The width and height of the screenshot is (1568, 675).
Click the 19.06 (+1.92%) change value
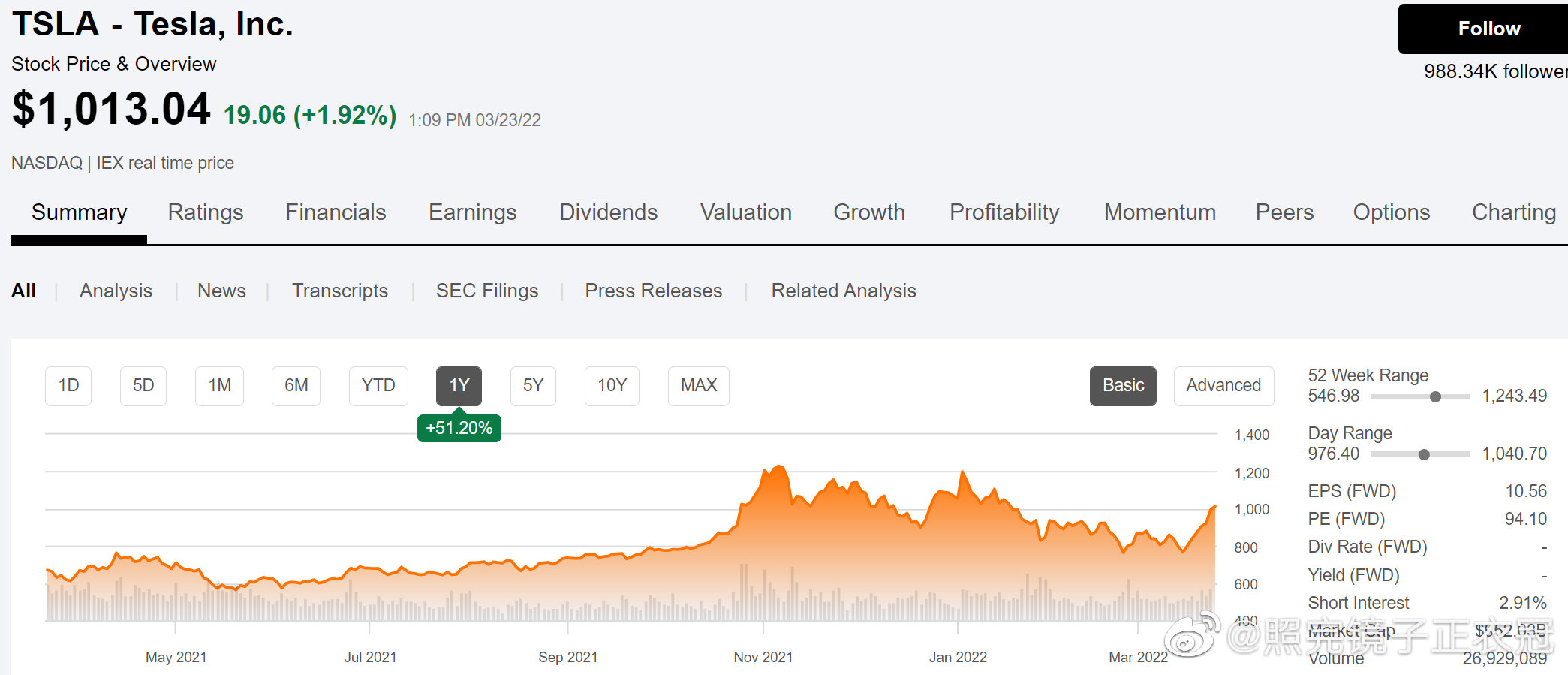point(310,115)
